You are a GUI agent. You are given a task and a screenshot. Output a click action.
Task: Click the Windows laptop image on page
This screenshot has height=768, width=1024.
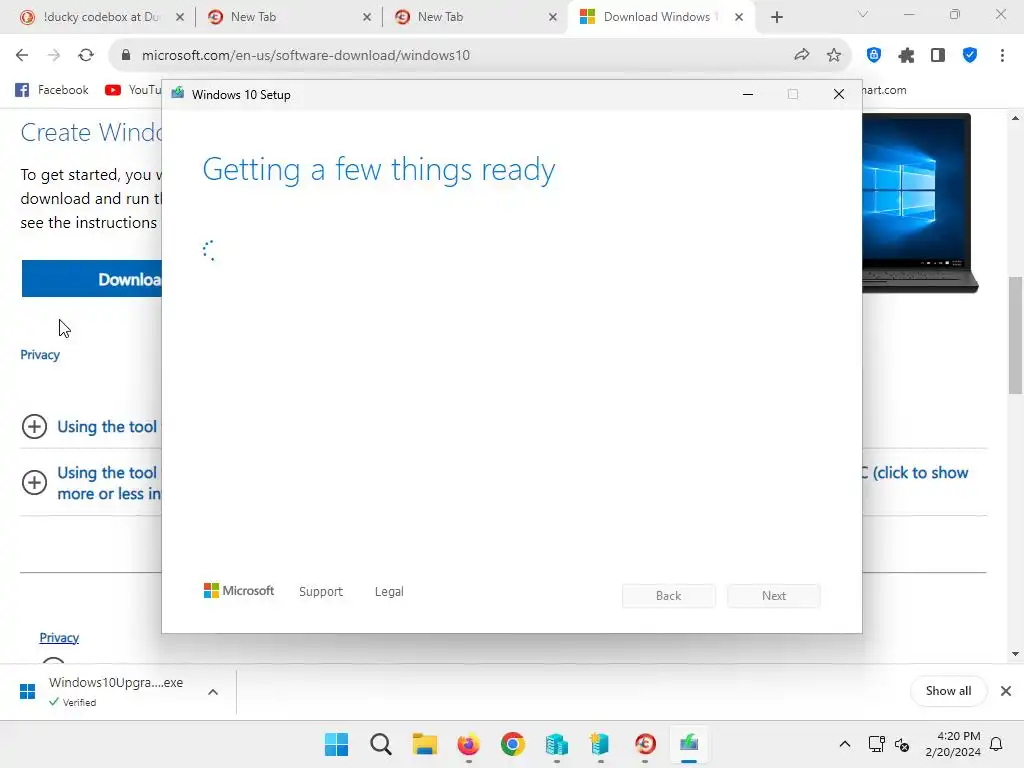pos(920,202)
